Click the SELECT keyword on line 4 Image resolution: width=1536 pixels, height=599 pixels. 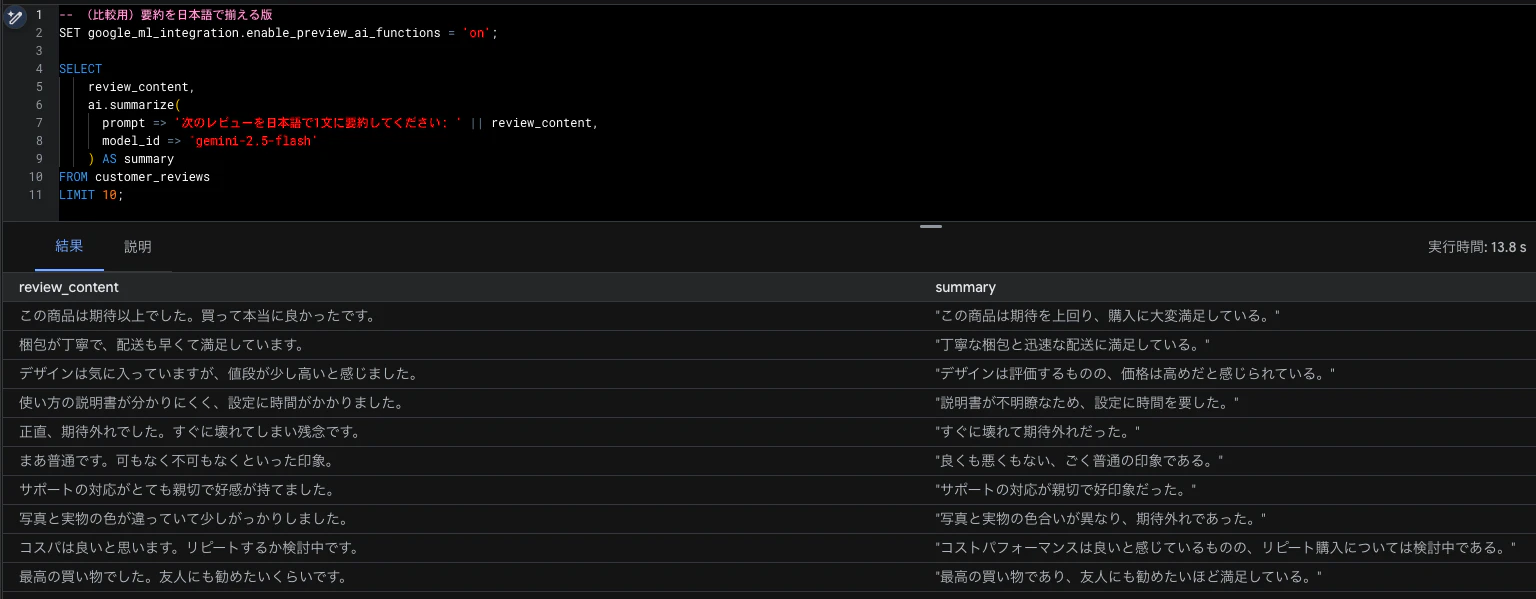tap(80, 69)
